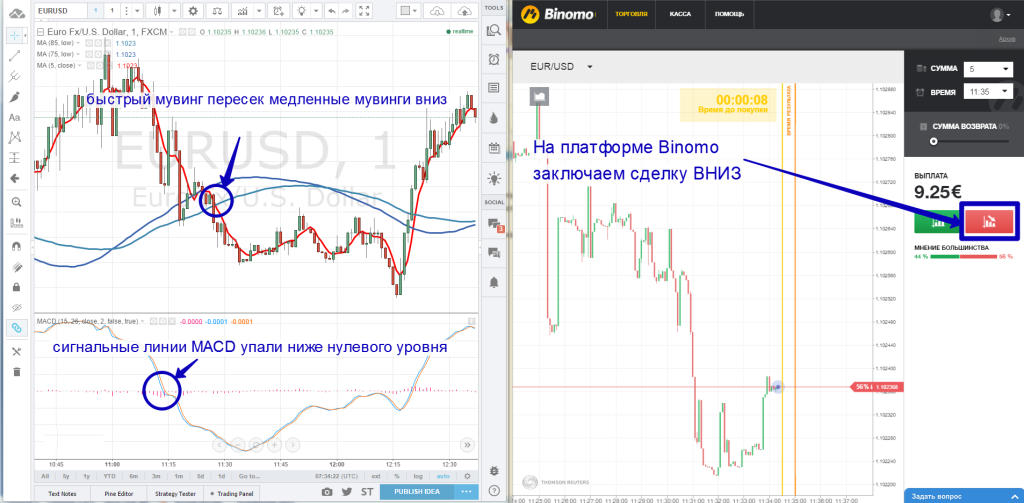Click the save chart cloud upload icon
This screenshot has height=503, width=1024.
click(x=464, y=10)
